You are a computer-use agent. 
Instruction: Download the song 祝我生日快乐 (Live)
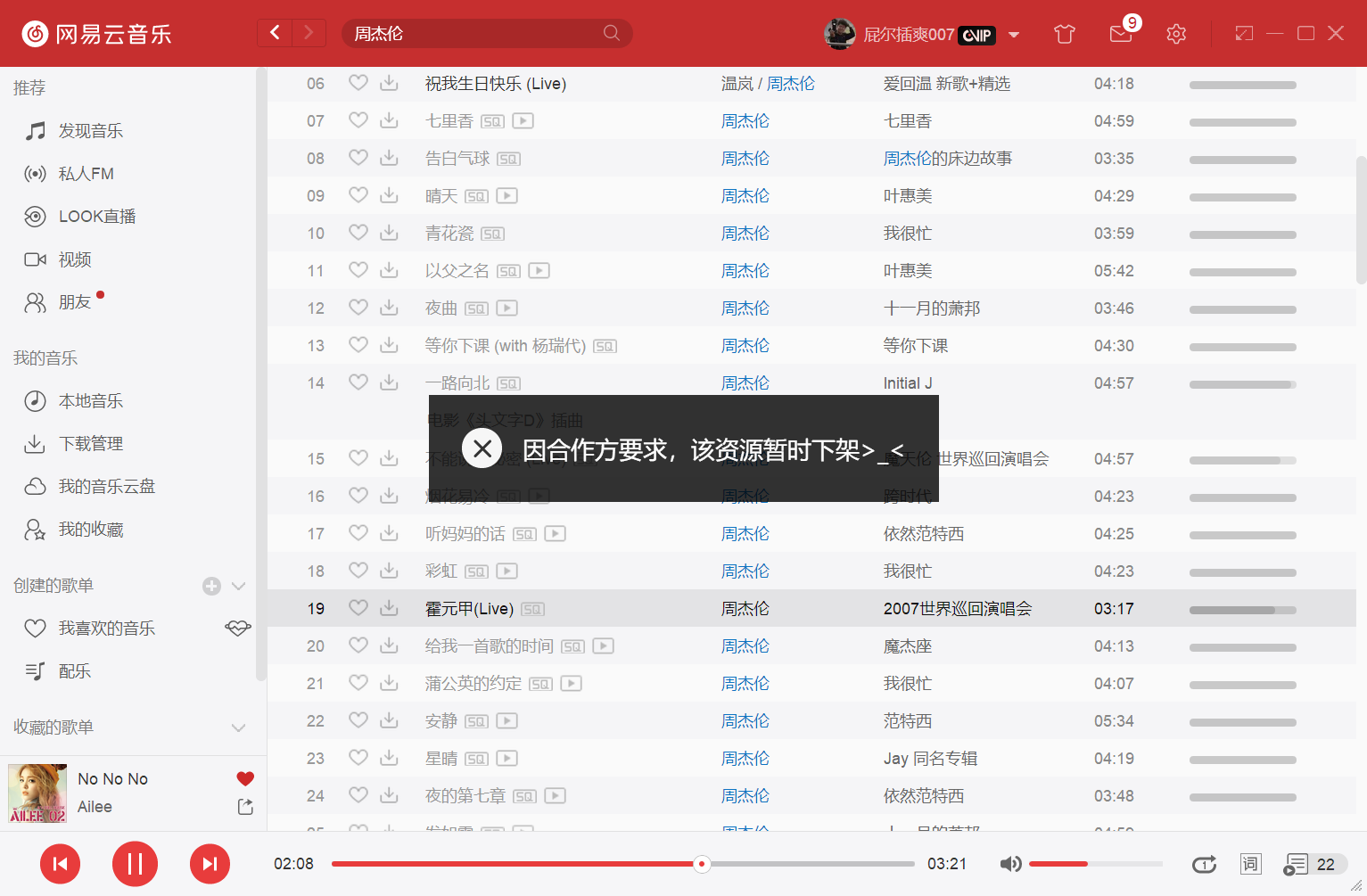pos(389,83)
